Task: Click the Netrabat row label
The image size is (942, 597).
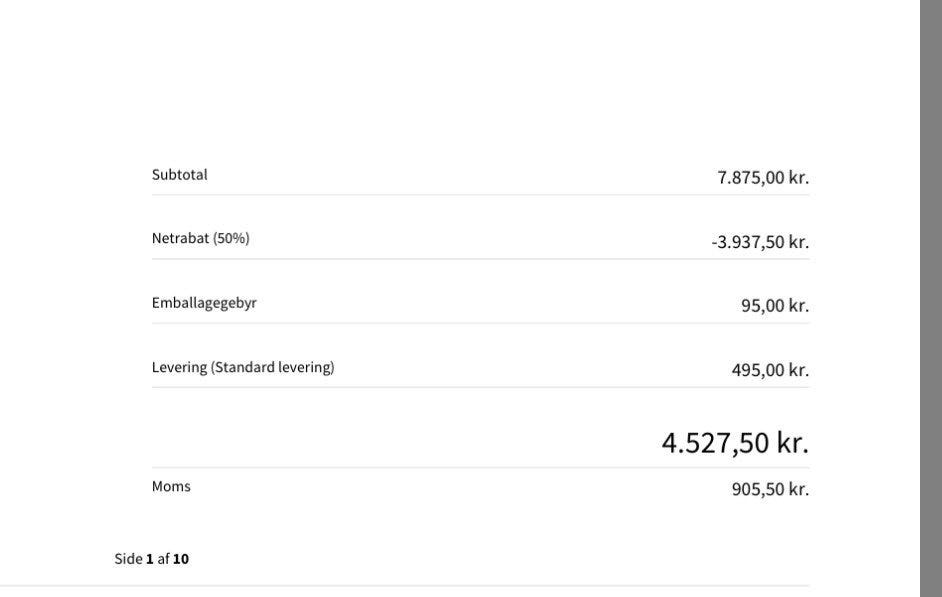Action: [180, 239]
